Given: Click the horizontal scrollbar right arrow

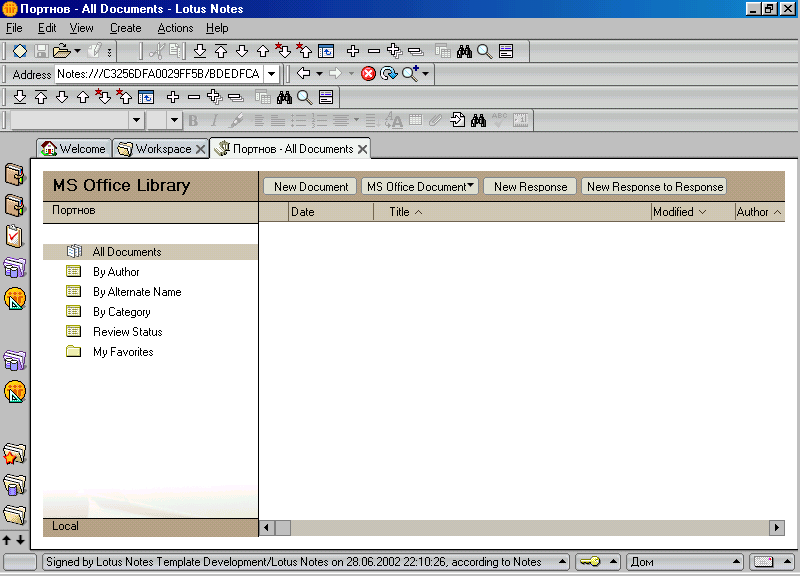Looking at the screenshot, I should coord(777,528).
